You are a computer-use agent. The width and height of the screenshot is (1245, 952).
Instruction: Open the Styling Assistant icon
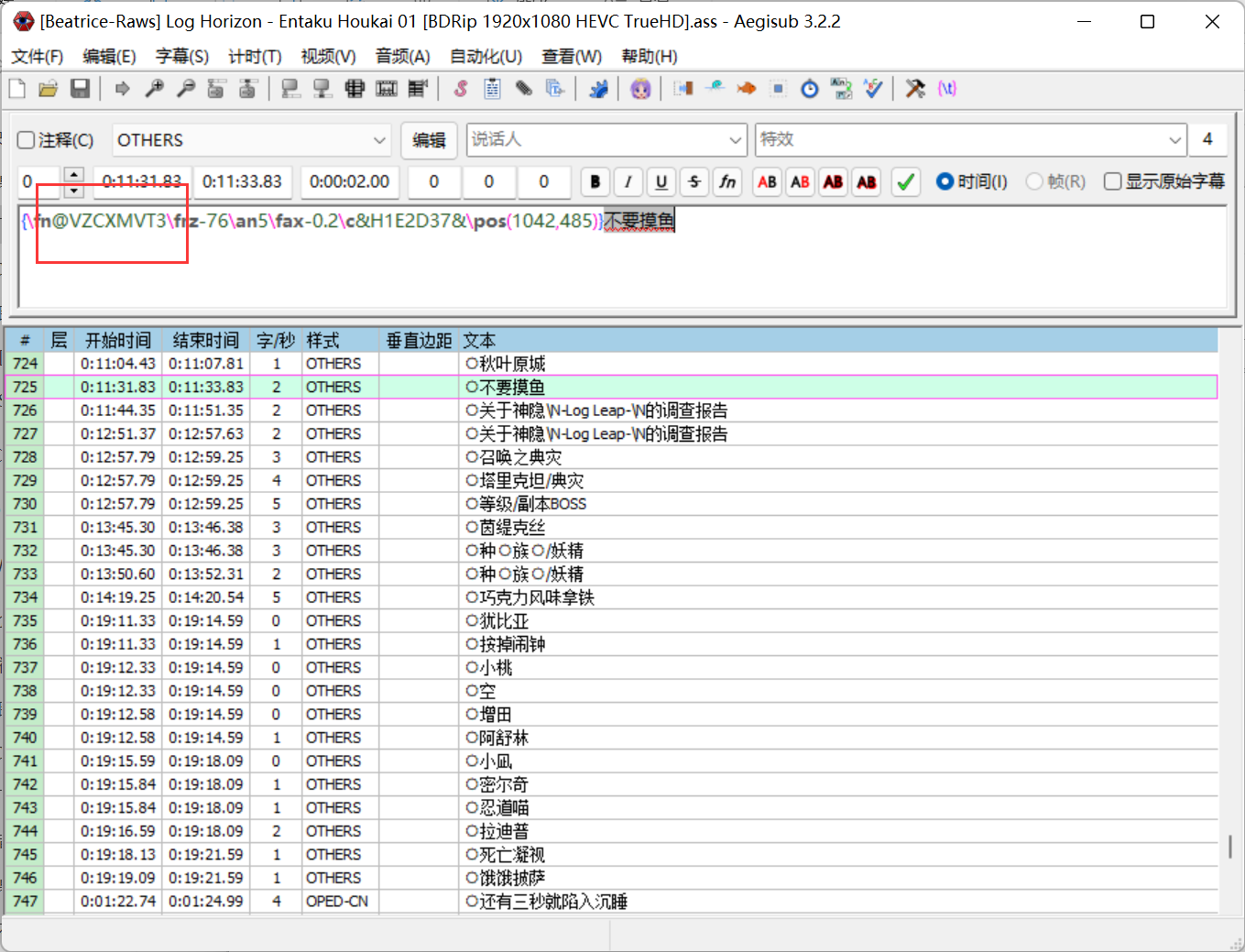pyautogui.click(x=715, y=89)
